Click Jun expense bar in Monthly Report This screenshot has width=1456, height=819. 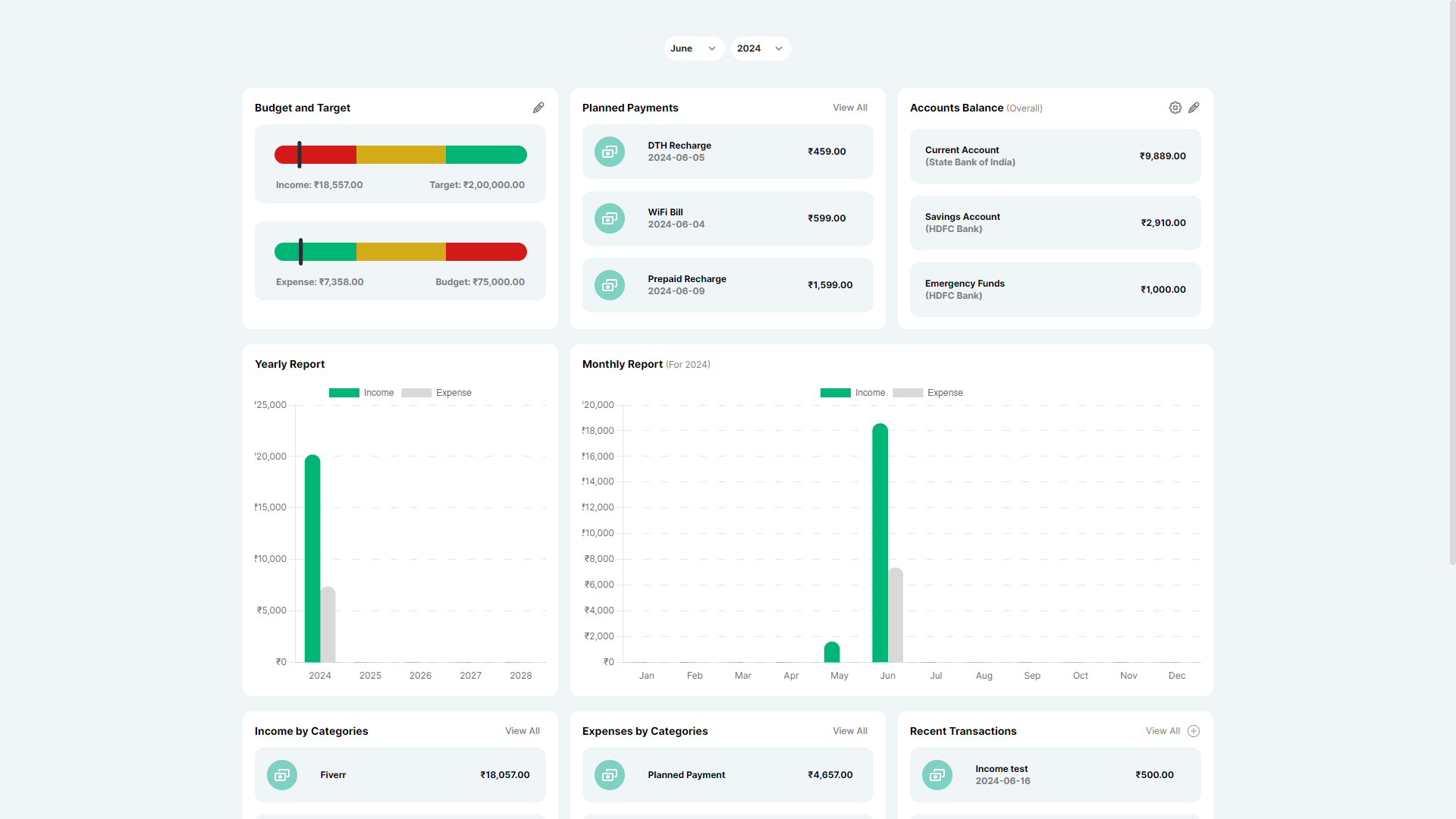click(896, 615)
